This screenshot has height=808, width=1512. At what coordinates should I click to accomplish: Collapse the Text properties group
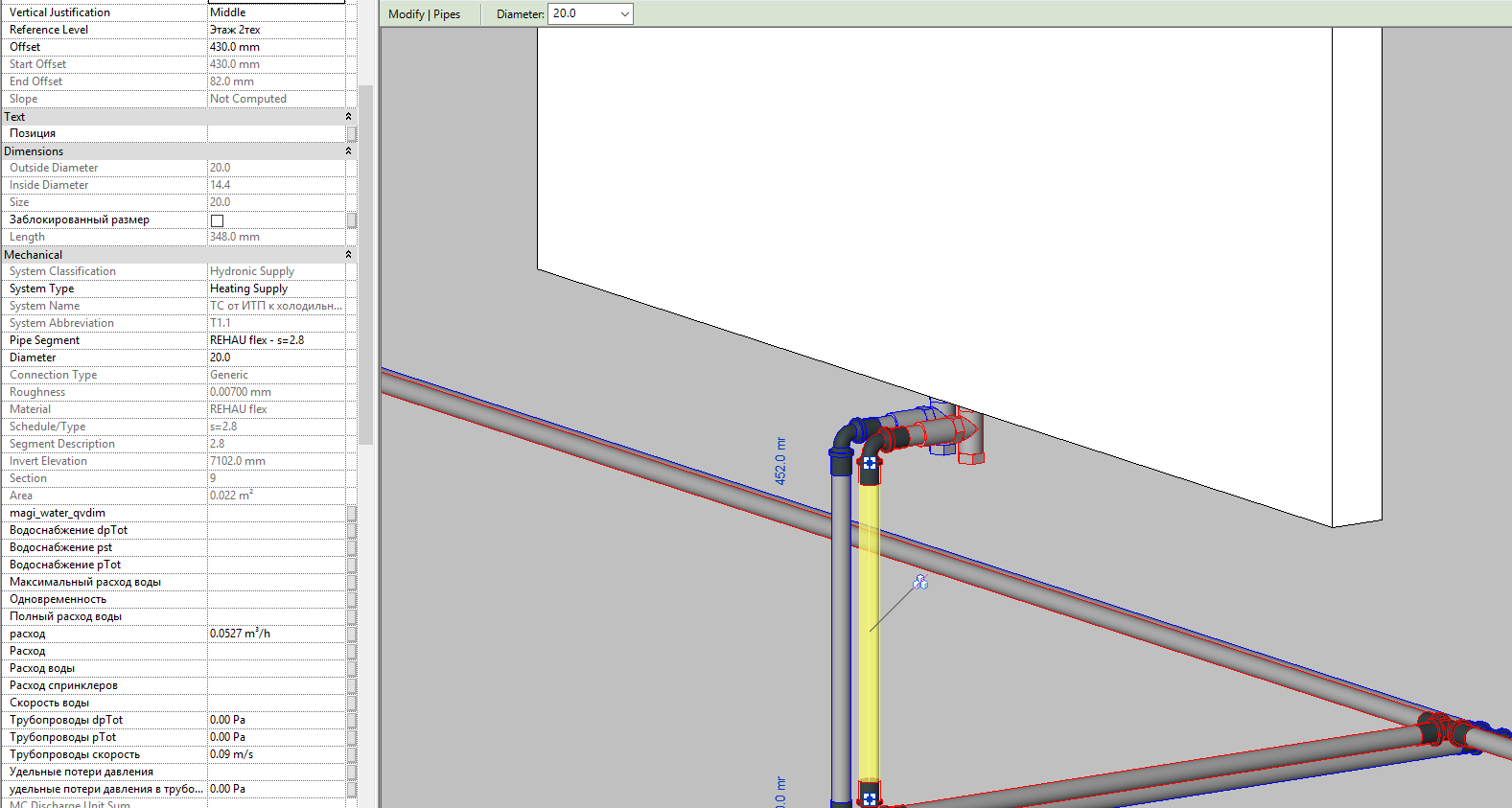tap(348, 116)
